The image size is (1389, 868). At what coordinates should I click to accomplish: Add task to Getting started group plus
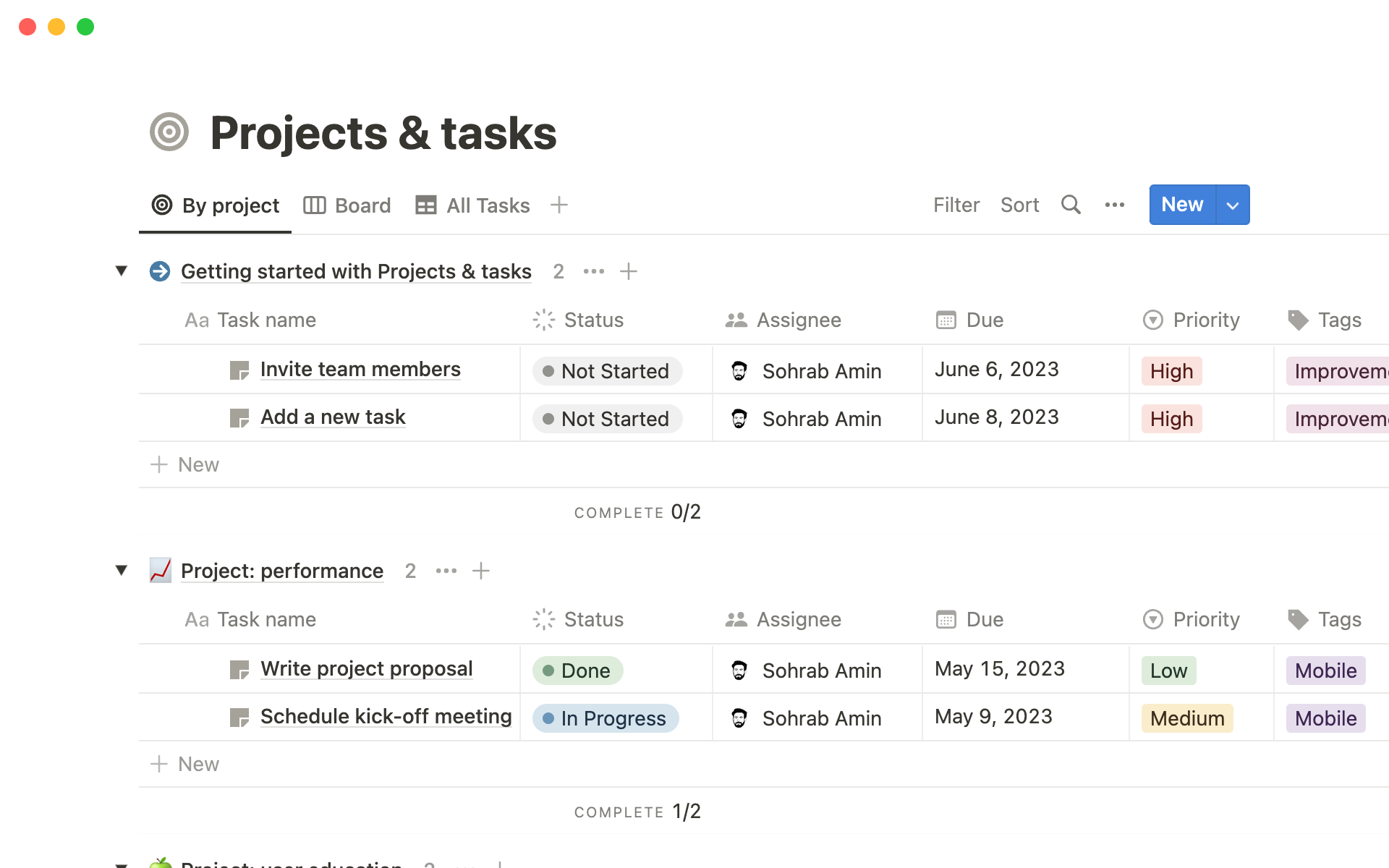[629, 271]
